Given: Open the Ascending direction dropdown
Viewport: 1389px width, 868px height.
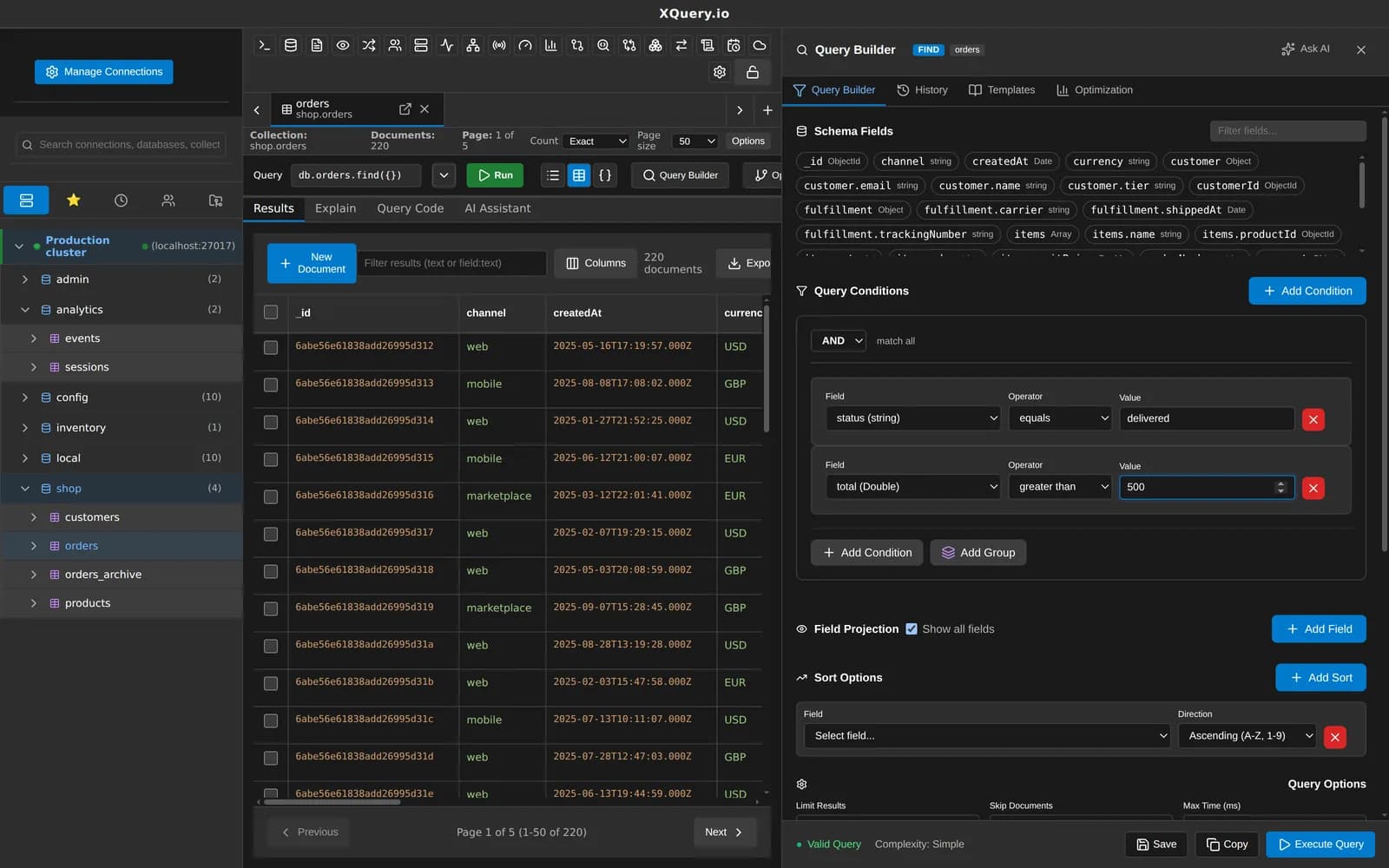Looking at the screenshot, I should coord(1247,735).
